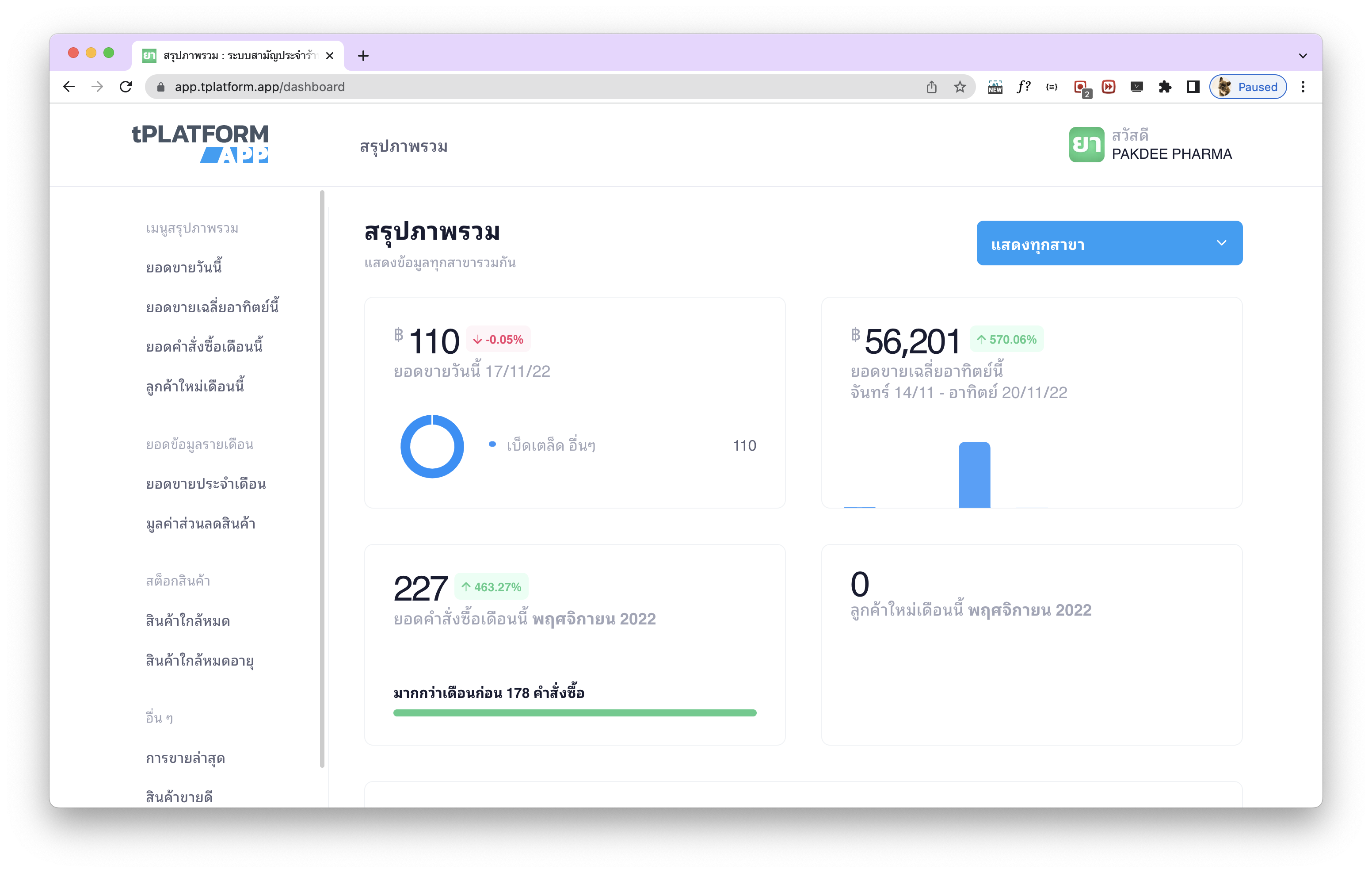Click the tPLATFORM APP logo
The image size is (1372, 873).
[x=199, y=144]
